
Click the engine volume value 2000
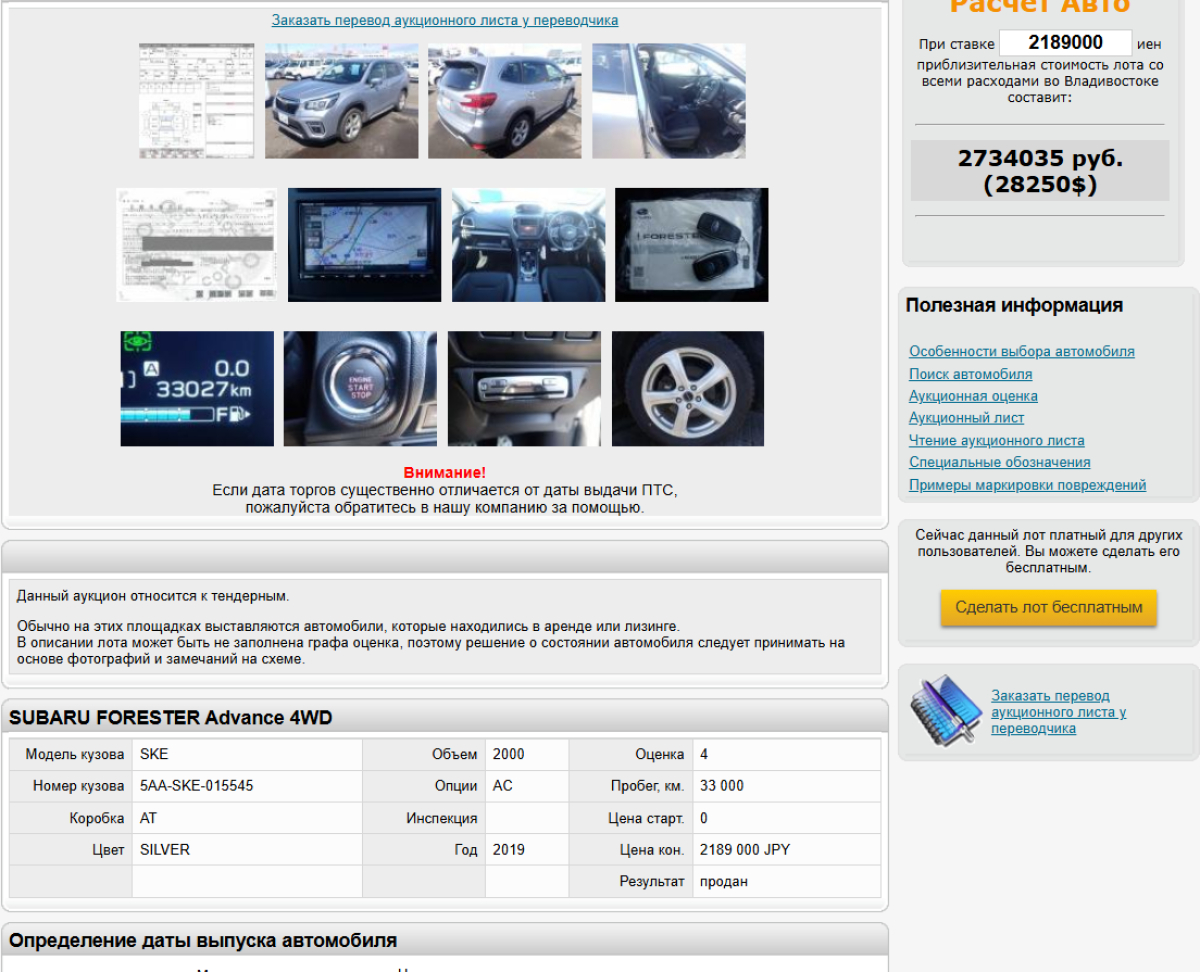[509, 754]
